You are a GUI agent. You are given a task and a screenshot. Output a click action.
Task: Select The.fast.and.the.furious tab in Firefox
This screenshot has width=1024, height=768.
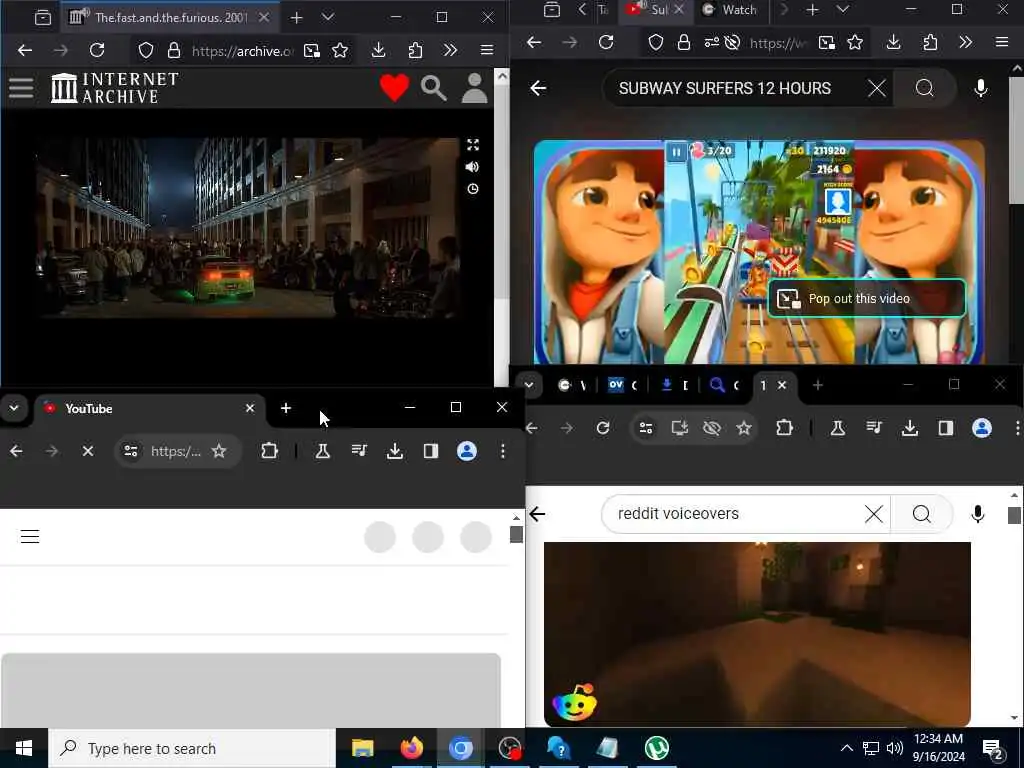170,18
